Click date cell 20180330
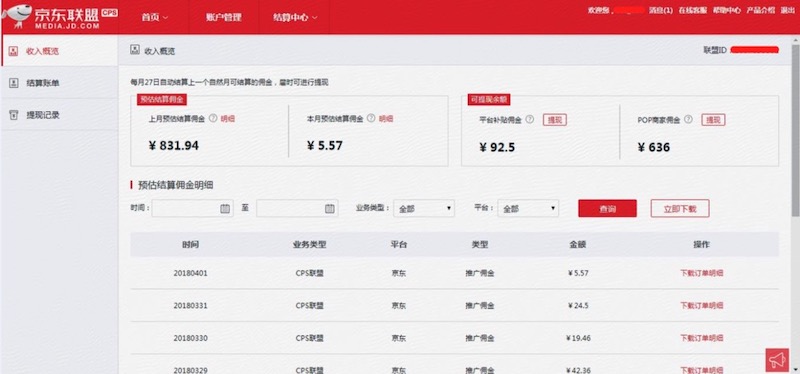 tap(190, 338)
